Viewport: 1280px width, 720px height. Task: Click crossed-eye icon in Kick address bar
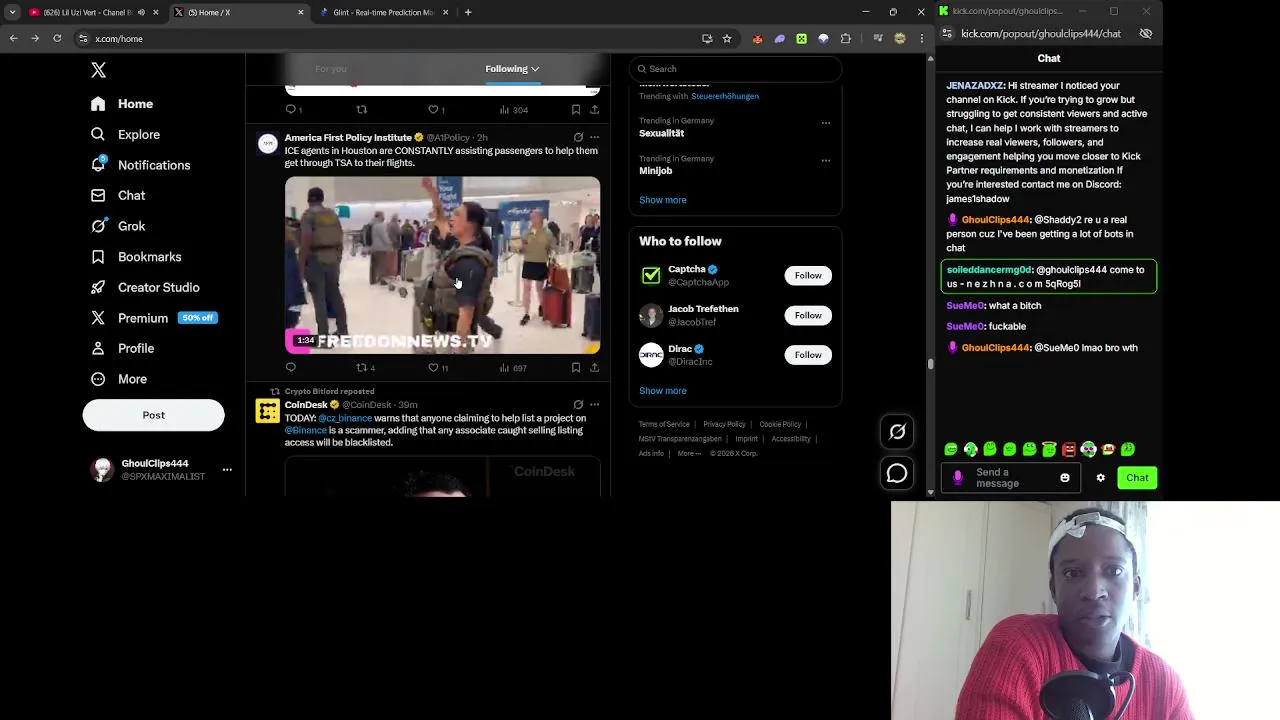pyautogui.click(x=1146, y=34)
